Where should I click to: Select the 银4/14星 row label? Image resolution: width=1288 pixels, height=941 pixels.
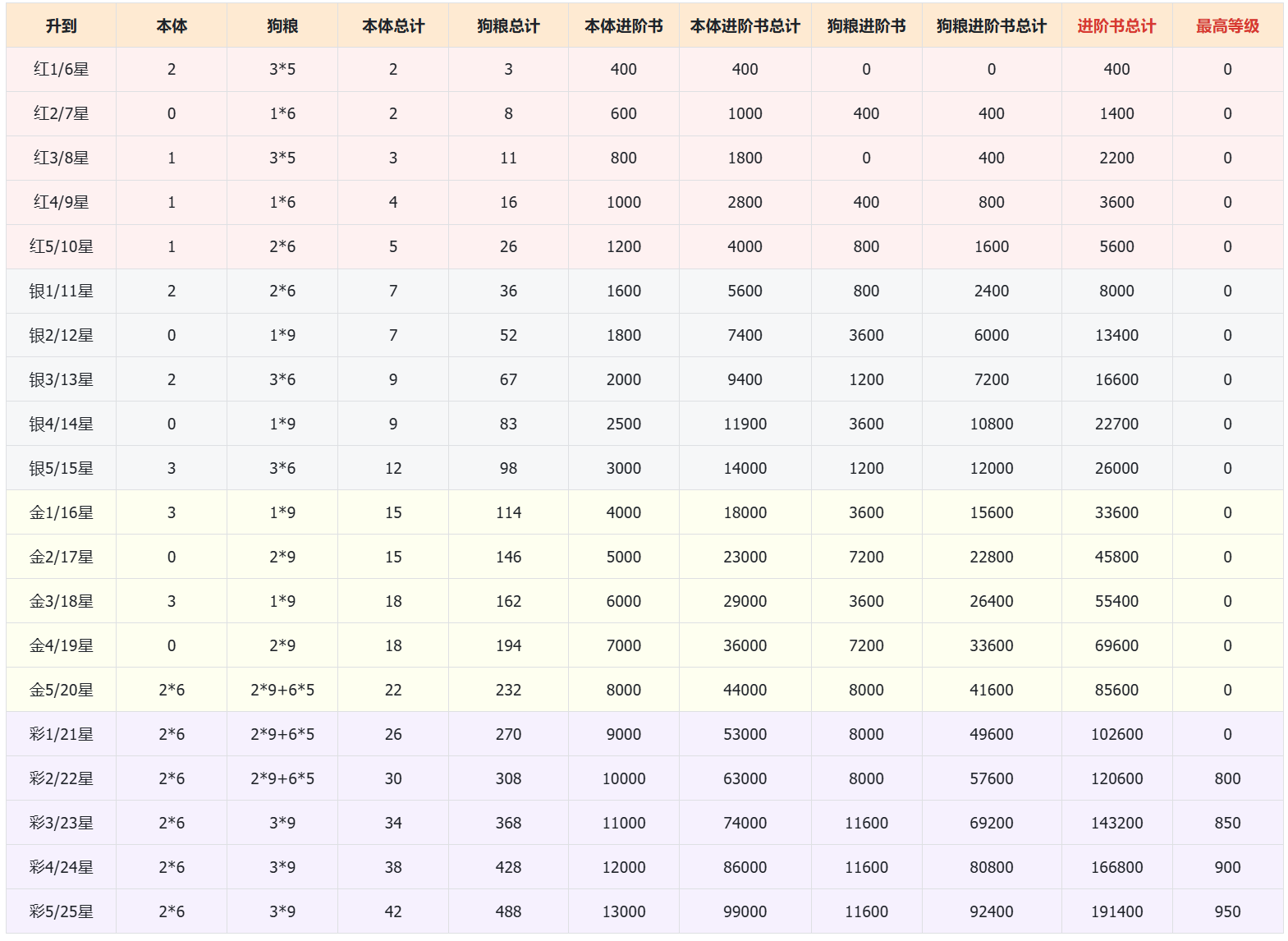pyautogui.click(x=61, y=425)
